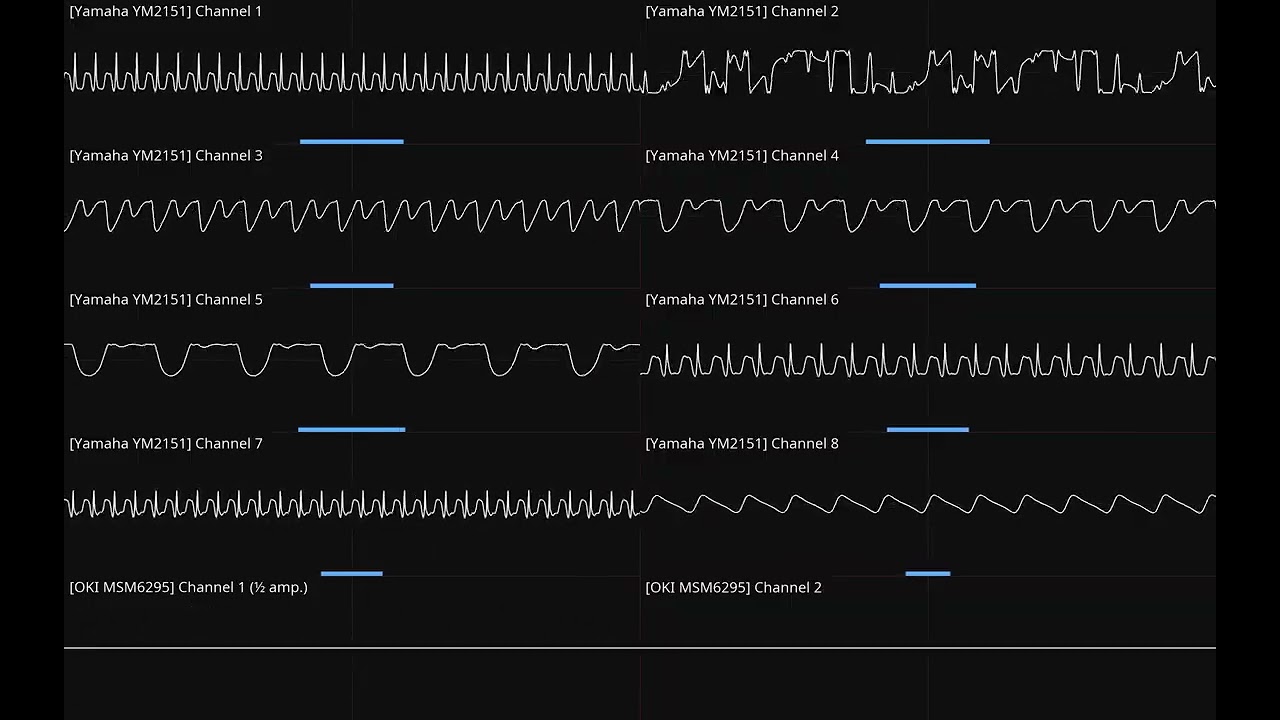This screenshot has height=720, width=1280.
Task: Click the blue bar under Channel 8 waveform
Action: (928, 574)
